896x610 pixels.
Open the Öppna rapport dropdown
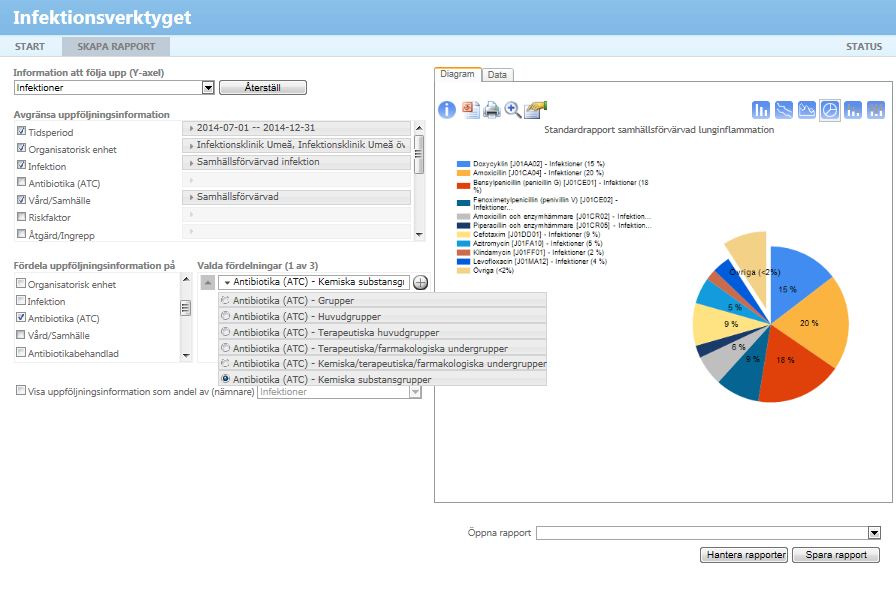pyautogui.click(x=874, y=533)
